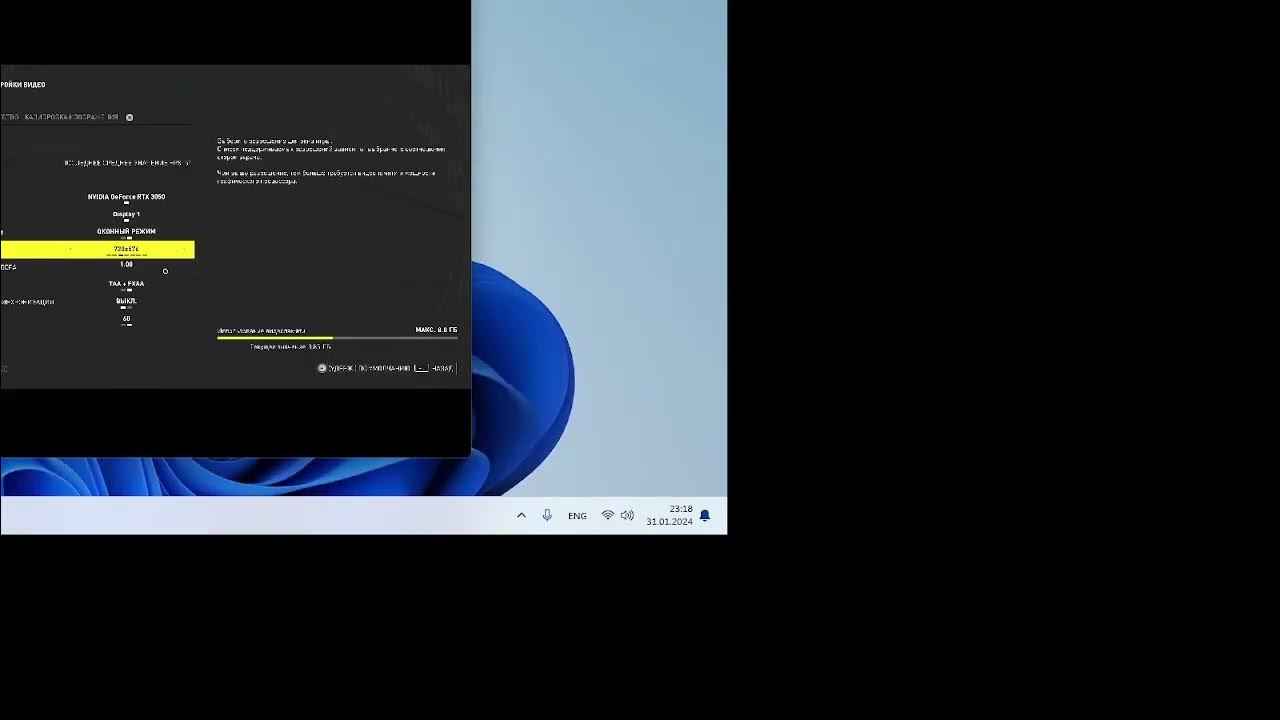Select the NVIDIA GeForce RTX 3050 option

coord(126,197)
